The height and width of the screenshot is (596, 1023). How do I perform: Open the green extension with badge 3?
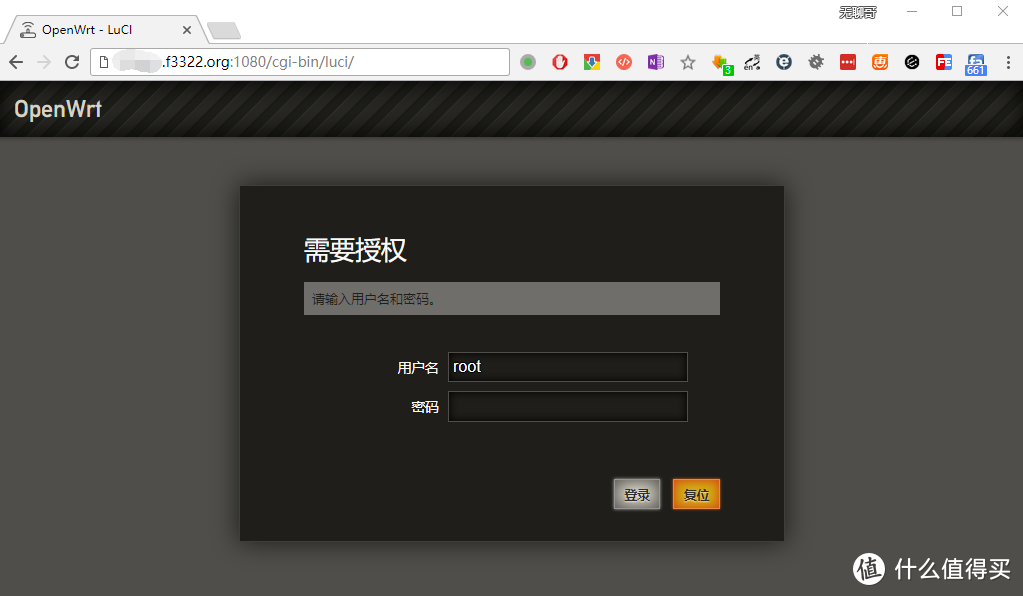pyautogui.click(x=719, y=62)
